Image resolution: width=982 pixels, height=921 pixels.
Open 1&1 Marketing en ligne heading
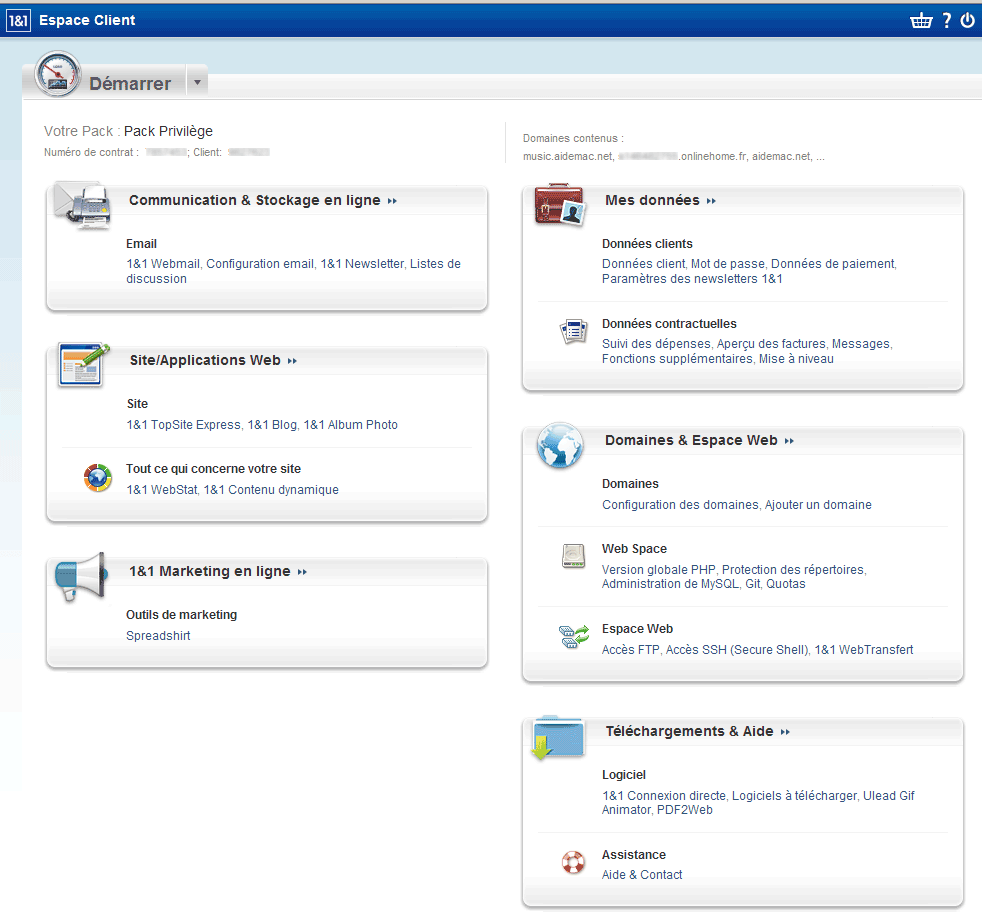pyautogui.click(x=210, y=572)
